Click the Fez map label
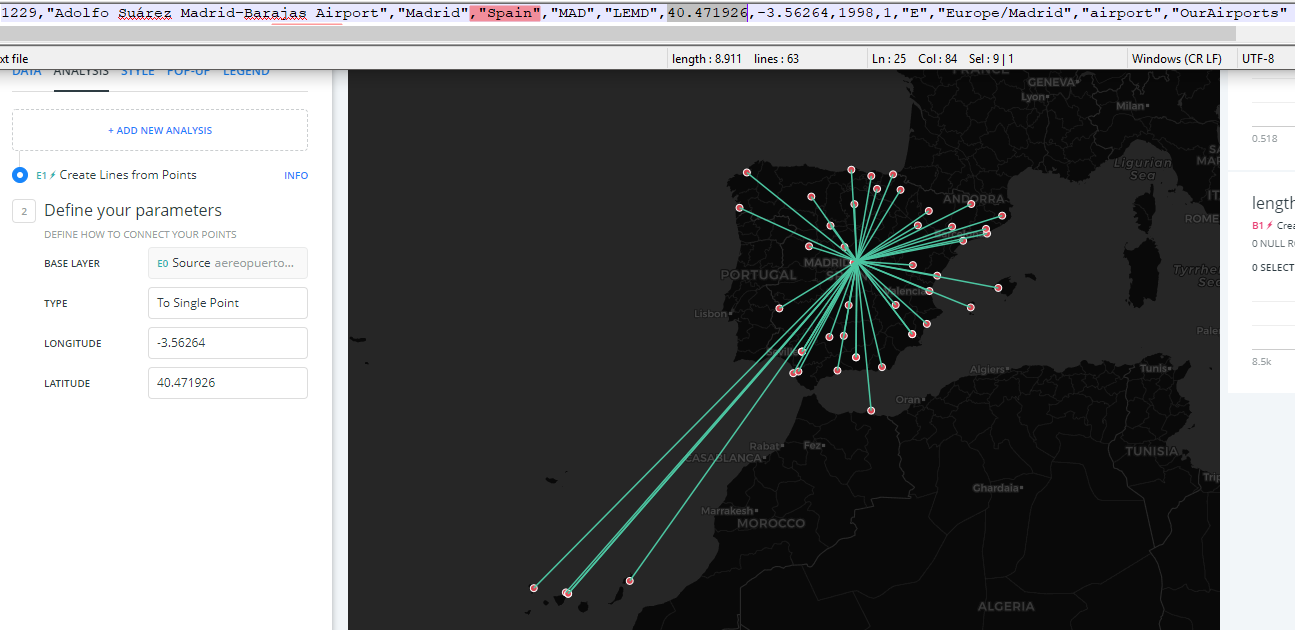1295x630 pixels. [813, 445]
